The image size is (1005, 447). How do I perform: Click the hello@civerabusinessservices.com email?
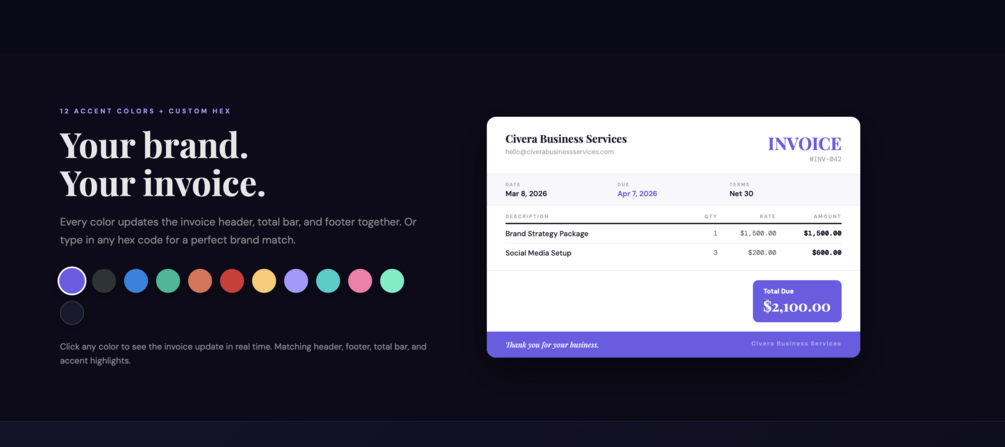559,152
